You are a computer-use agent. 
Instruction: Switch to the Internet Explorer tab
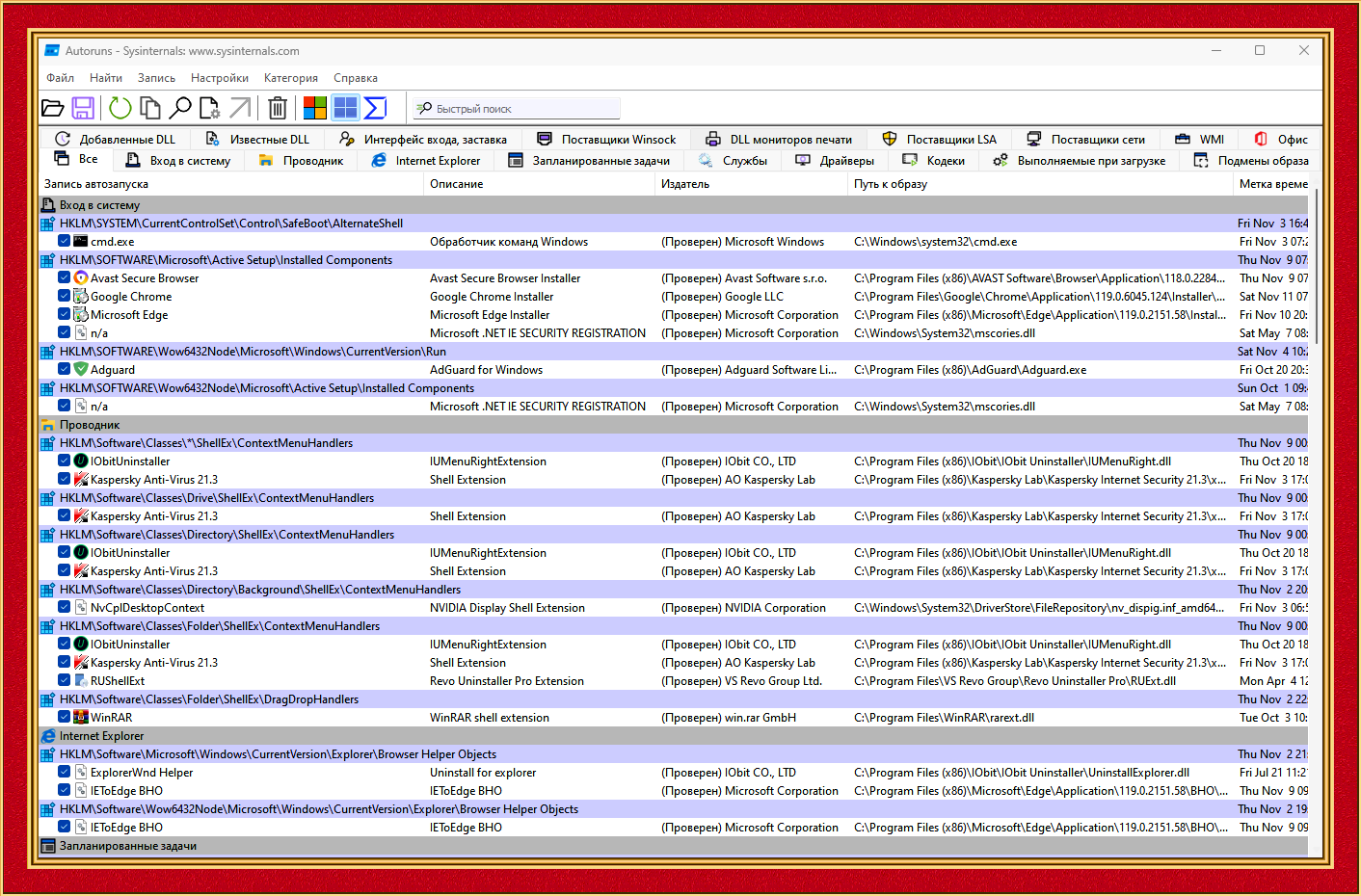pos(426,161)
